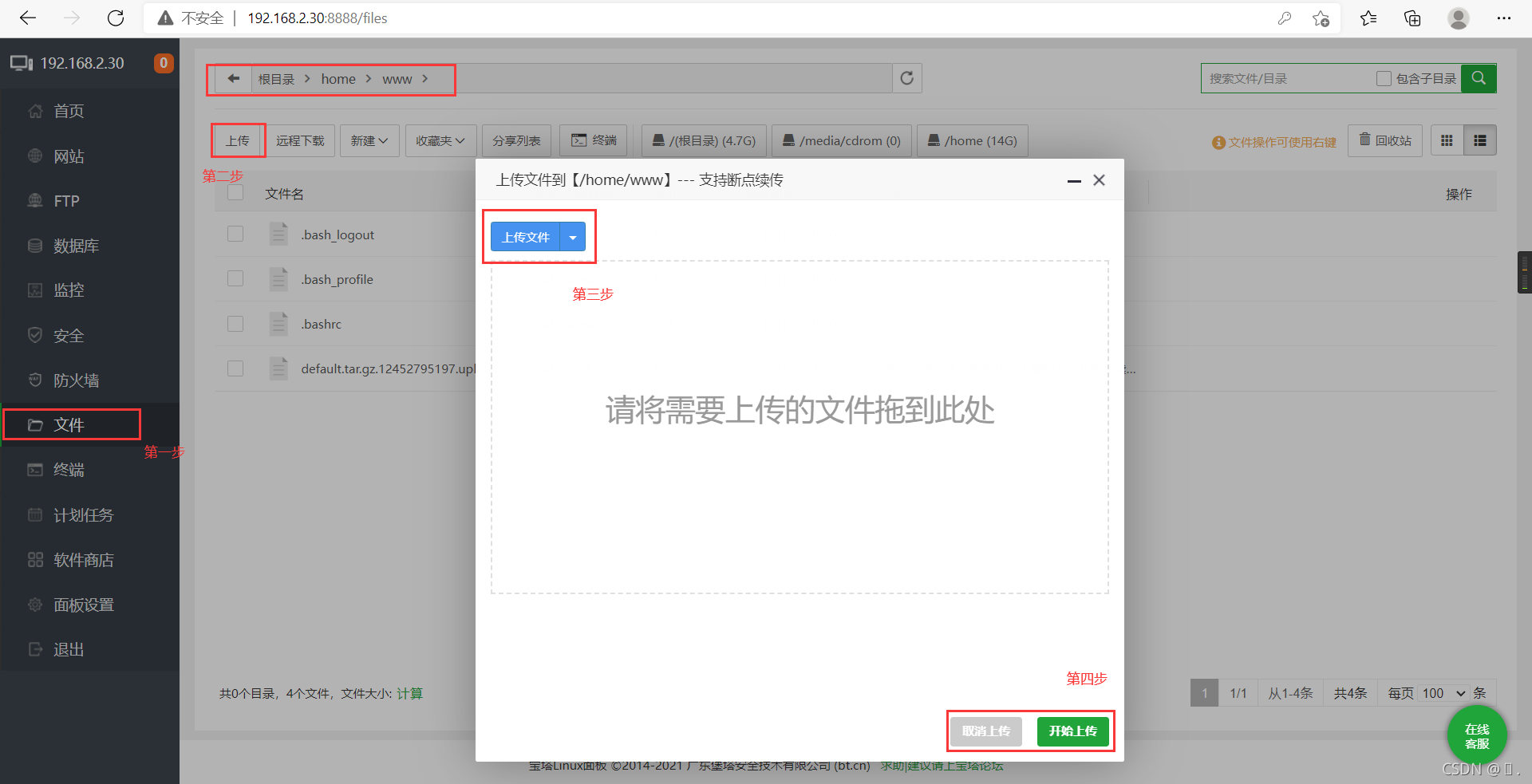Minimize the upload dialog with dash icon
1532x784 pixels.
(1074, 181)
